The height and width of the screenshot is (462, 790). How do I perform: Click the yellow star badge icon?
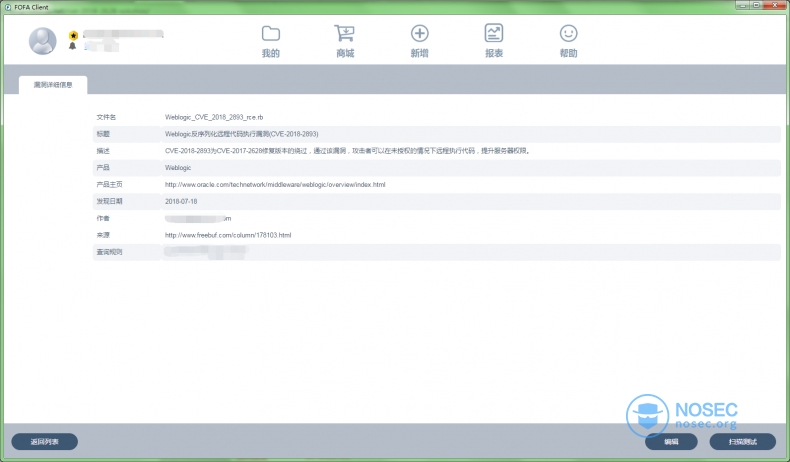click(74, 35)
